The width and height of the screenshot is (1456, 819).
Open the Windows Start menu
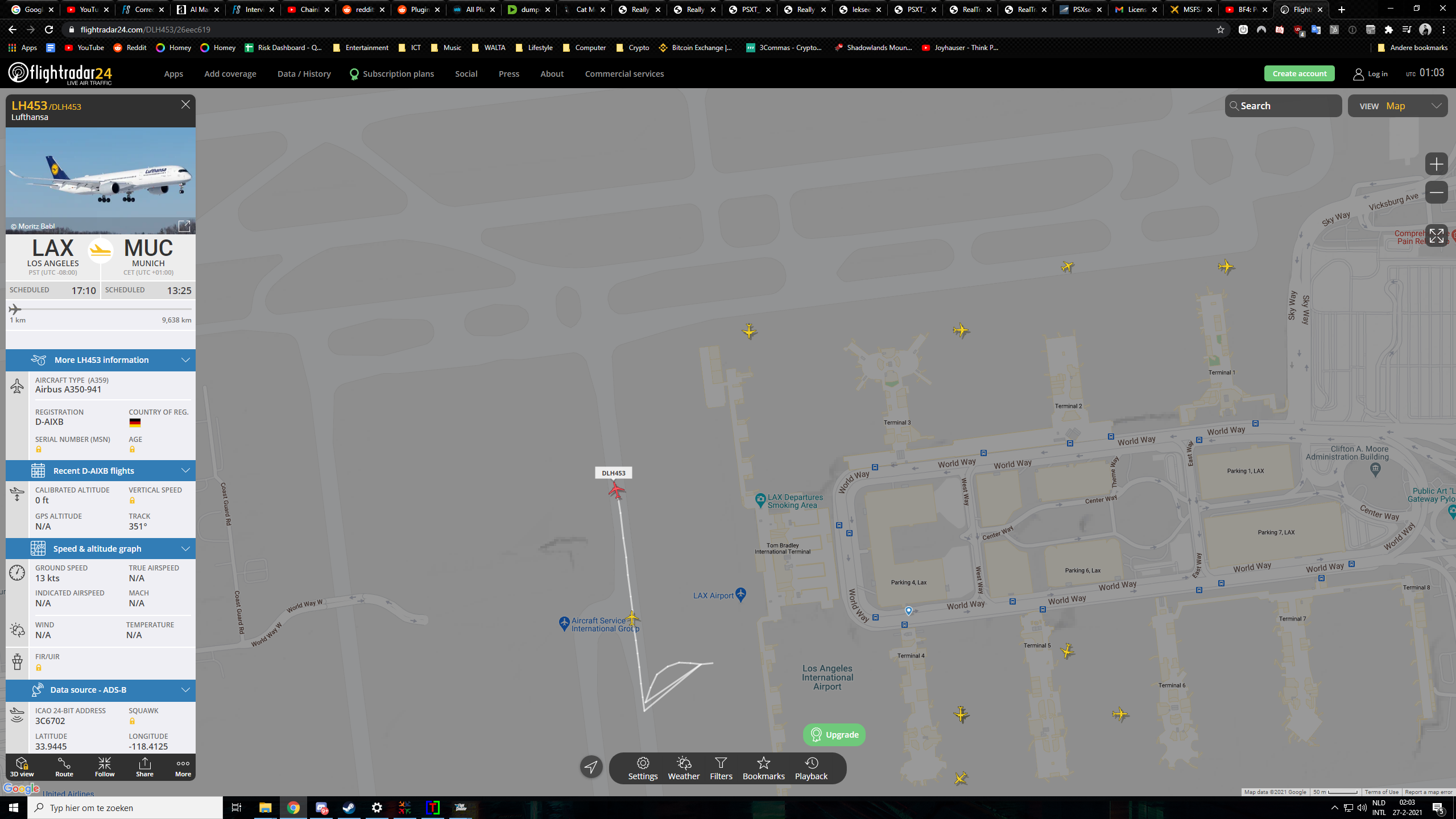pyautogui.click(x=14, y=808)
